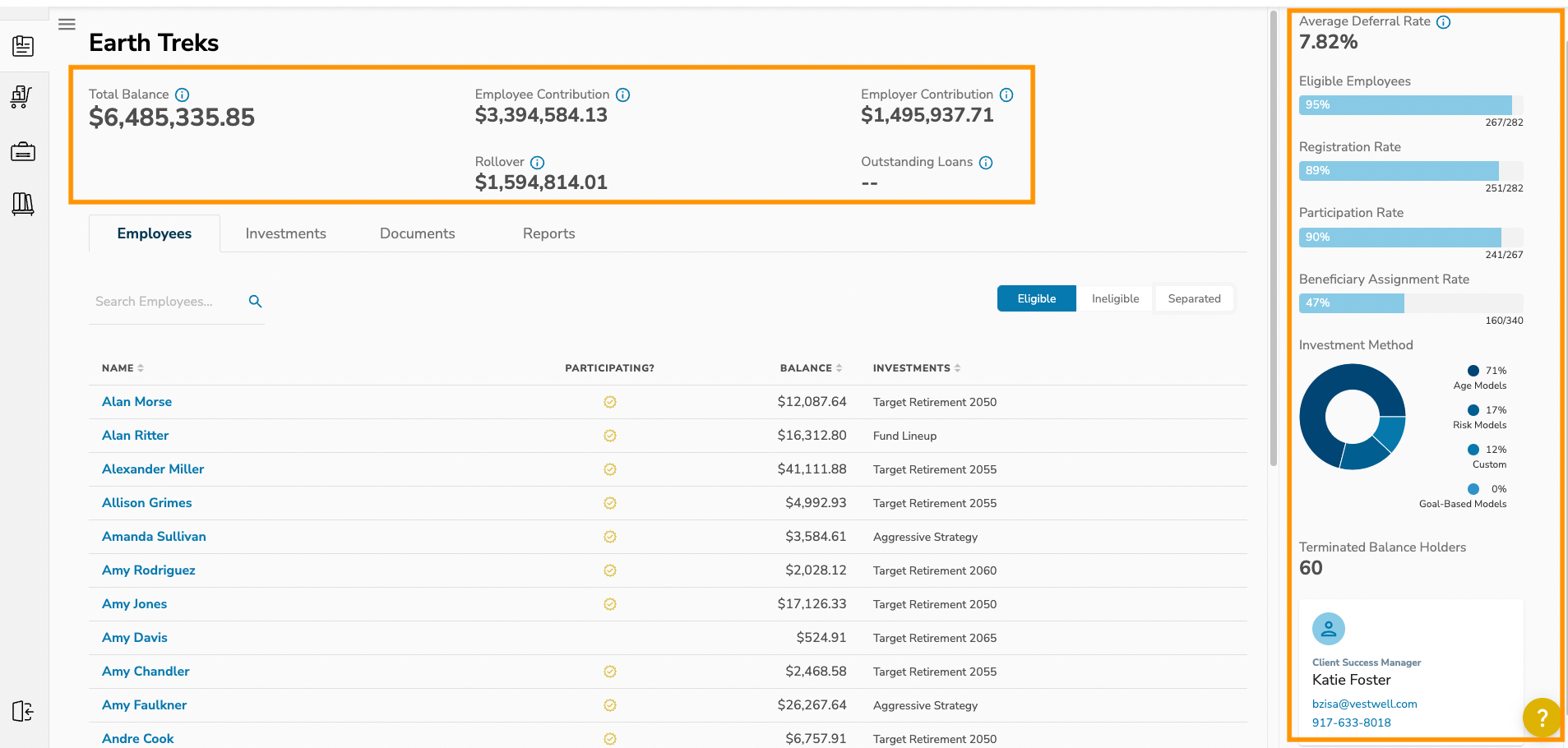
Task: Click Beneficiary Assignment Rate 47% bar
Action: (1411, 302)
